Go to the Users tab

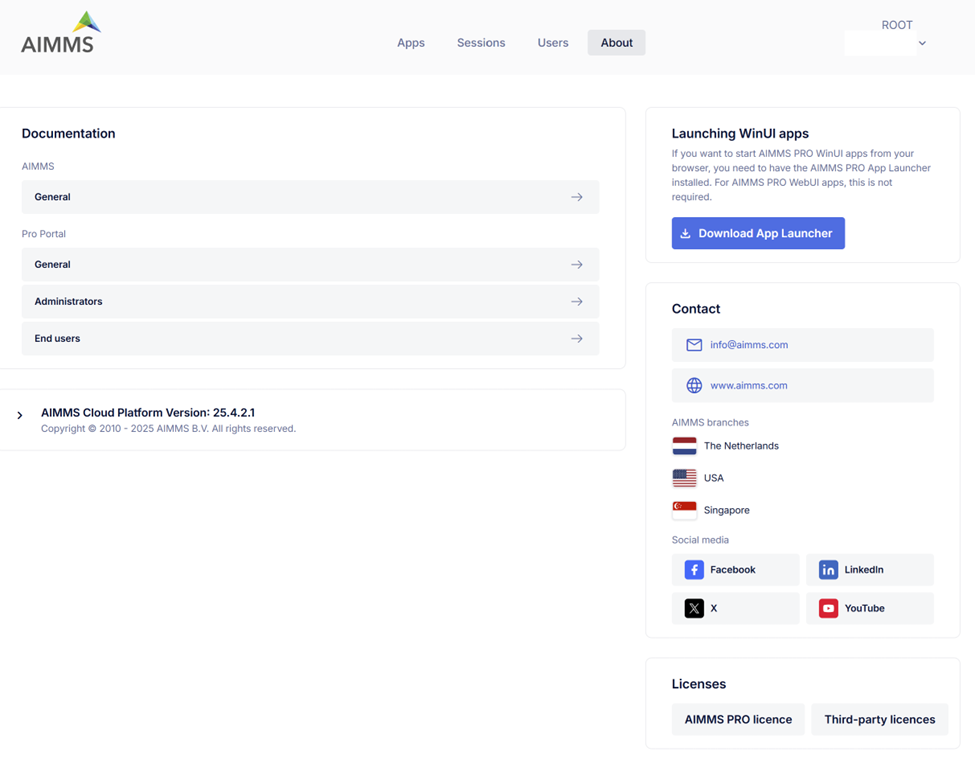coord(553,43)
